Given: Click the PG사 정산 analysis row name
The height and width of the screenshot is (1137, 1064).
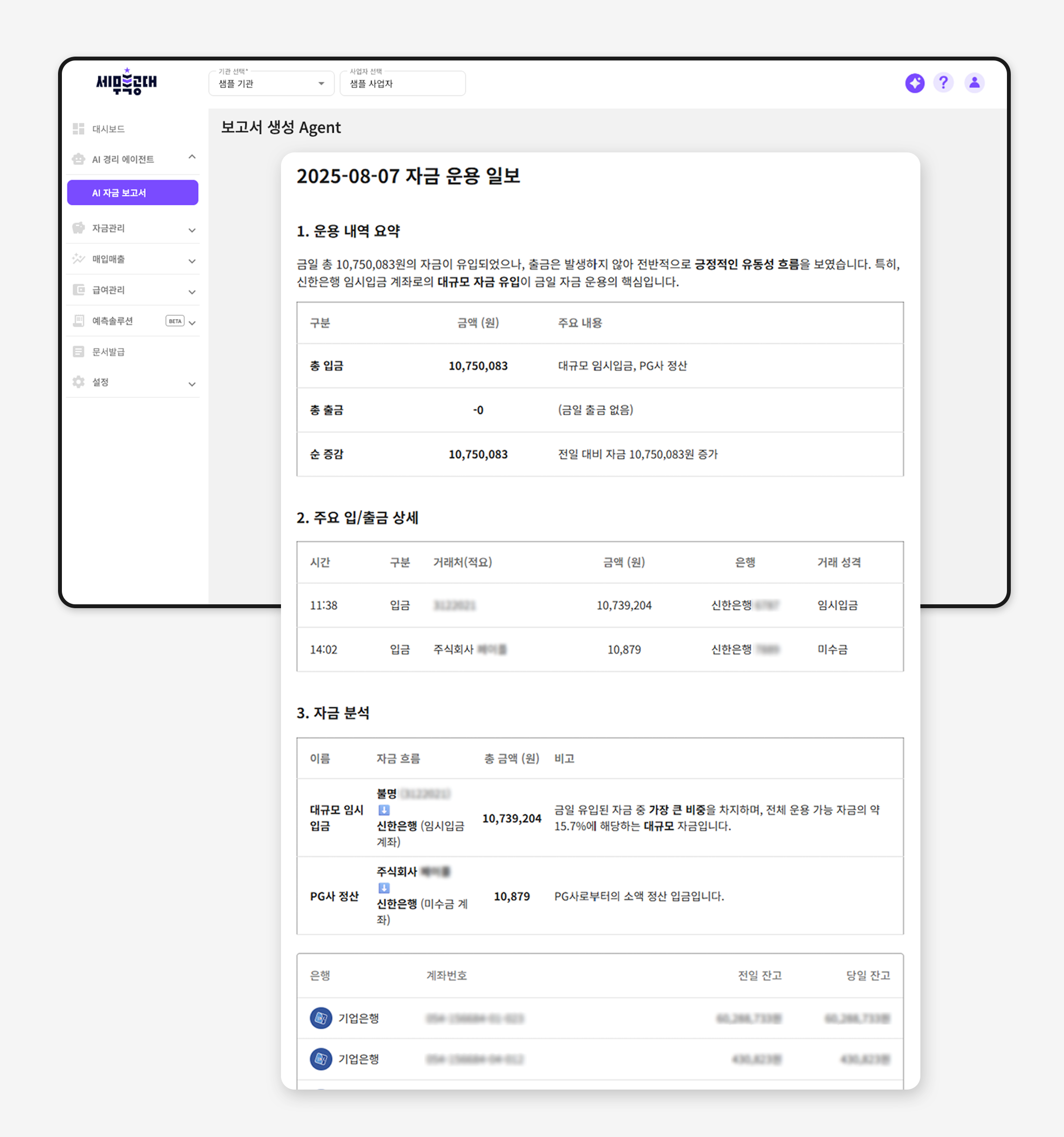Looking at the screenshot, I should 334,896.
